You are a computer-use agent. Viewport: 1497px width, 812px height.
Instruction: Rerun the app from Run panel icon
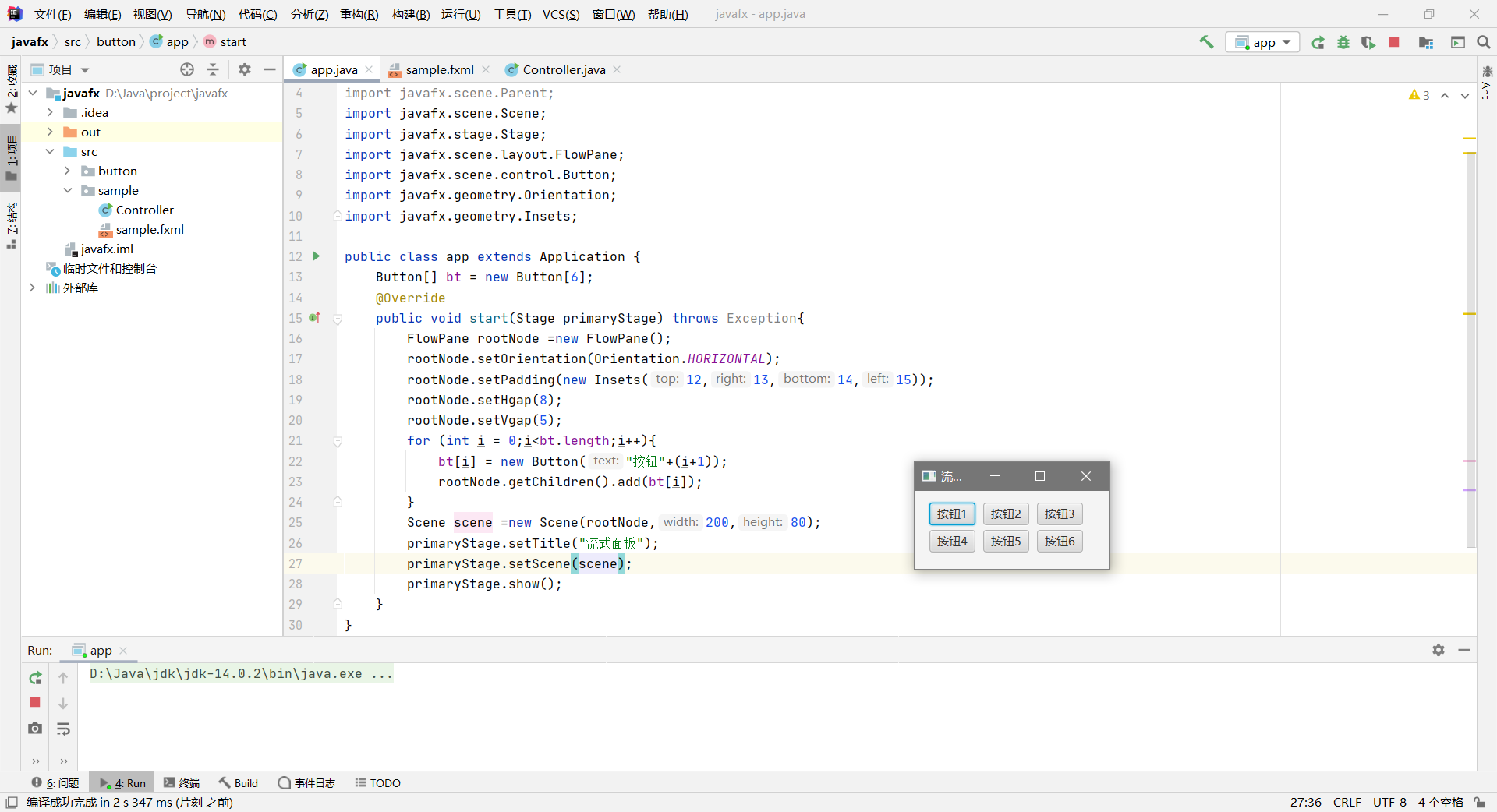(x=34, y=678)
